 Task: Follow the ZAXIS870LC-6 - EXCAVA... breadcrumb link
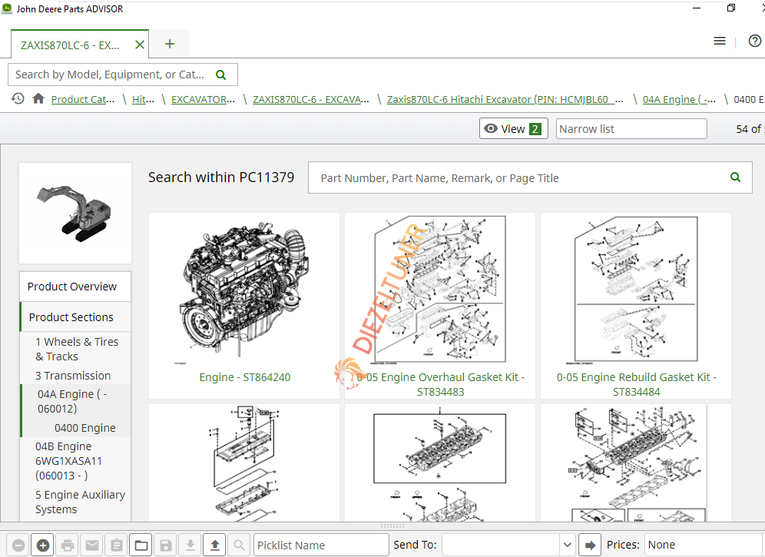point(311,99)
